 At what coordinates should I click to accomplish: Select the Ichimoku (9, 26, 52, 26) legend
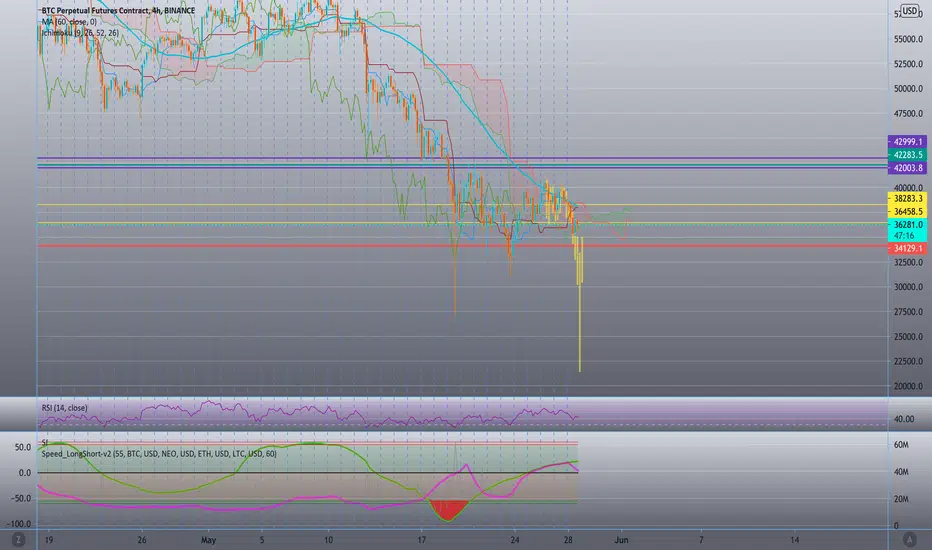tap(80, 33)
